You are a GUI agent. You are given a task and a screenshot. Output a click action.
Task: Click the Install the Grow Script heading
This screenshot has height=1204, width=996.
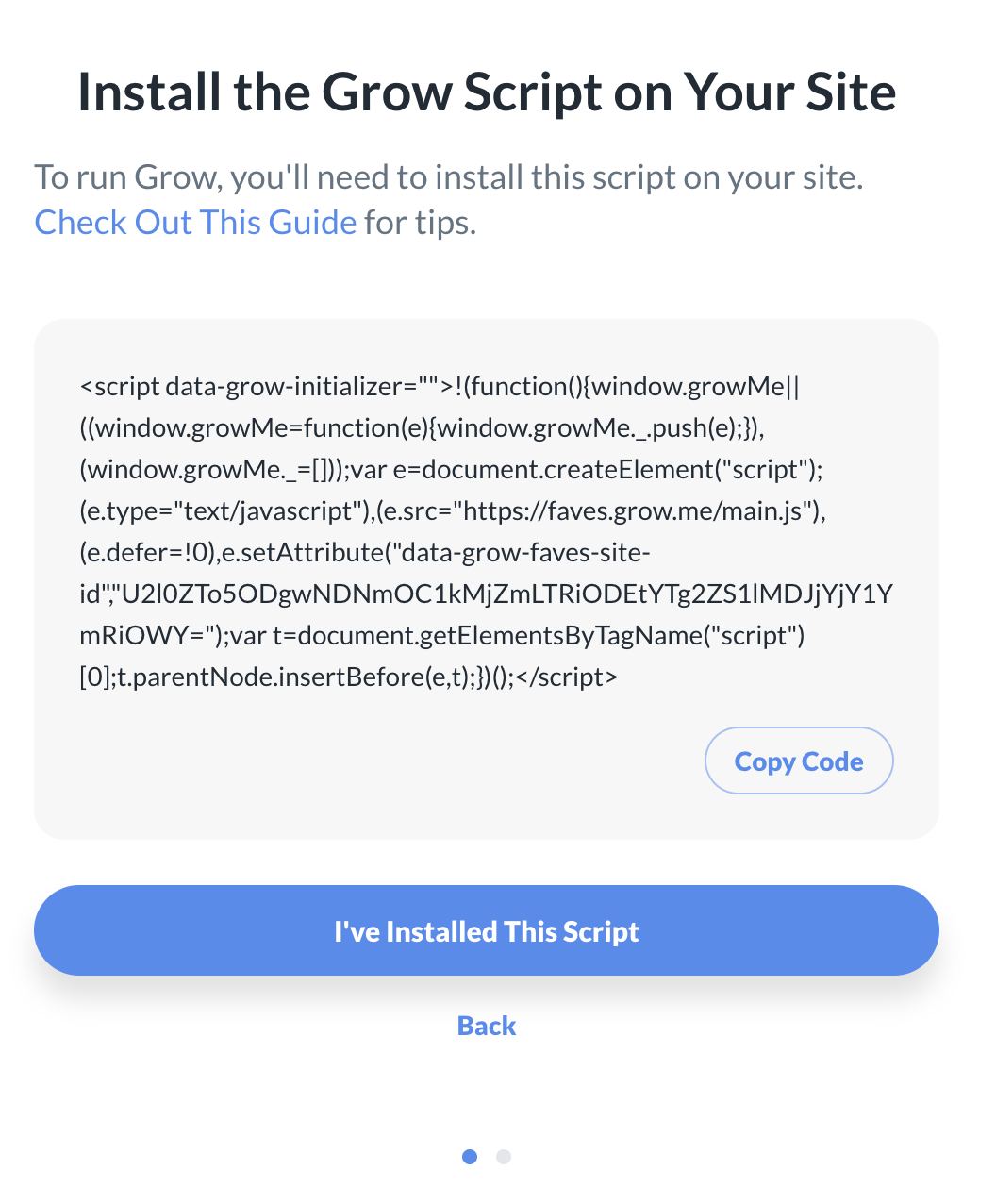click(x=487, y=92)
